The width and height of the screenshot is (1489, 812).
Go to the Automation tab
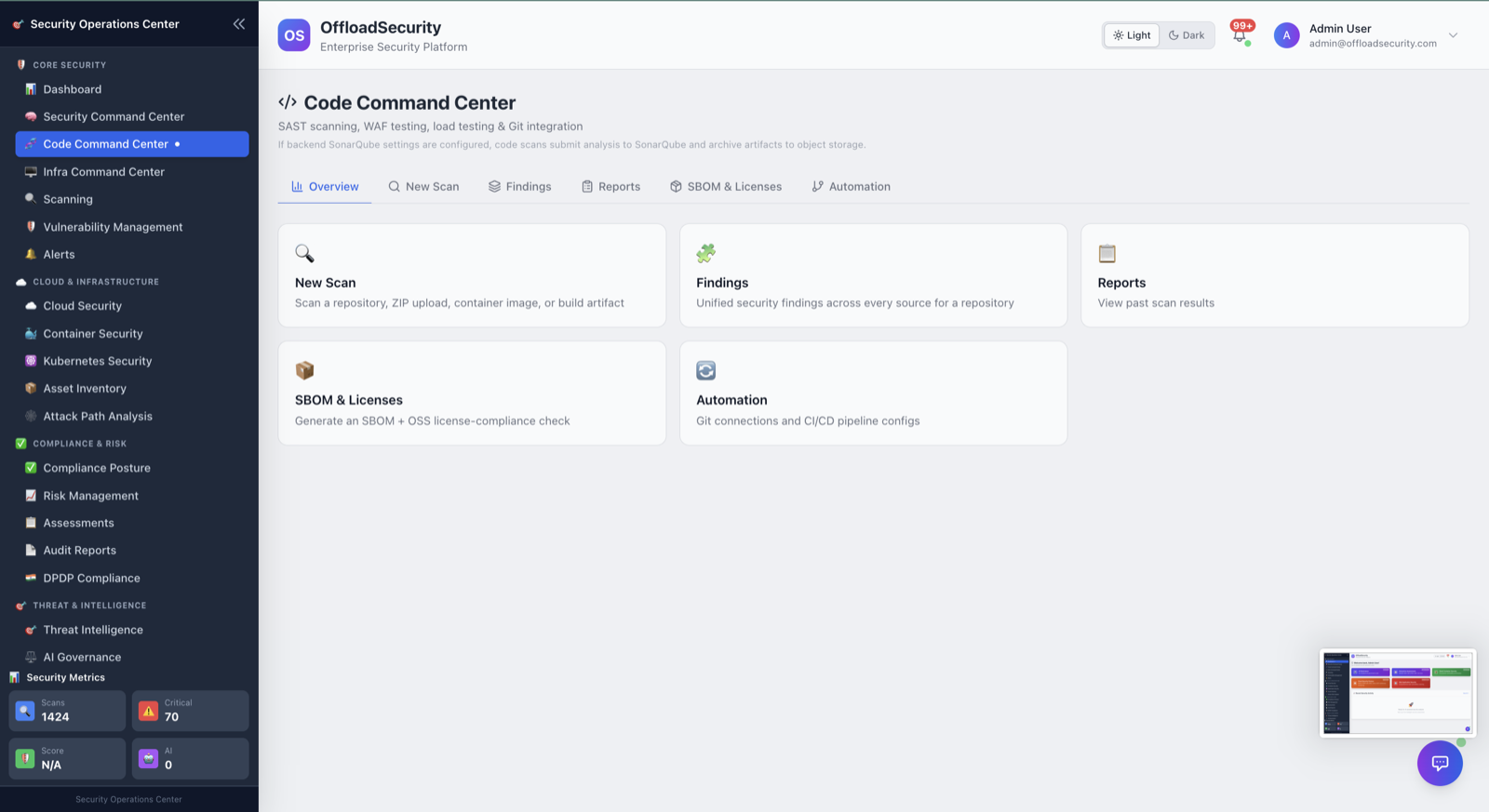851,187
